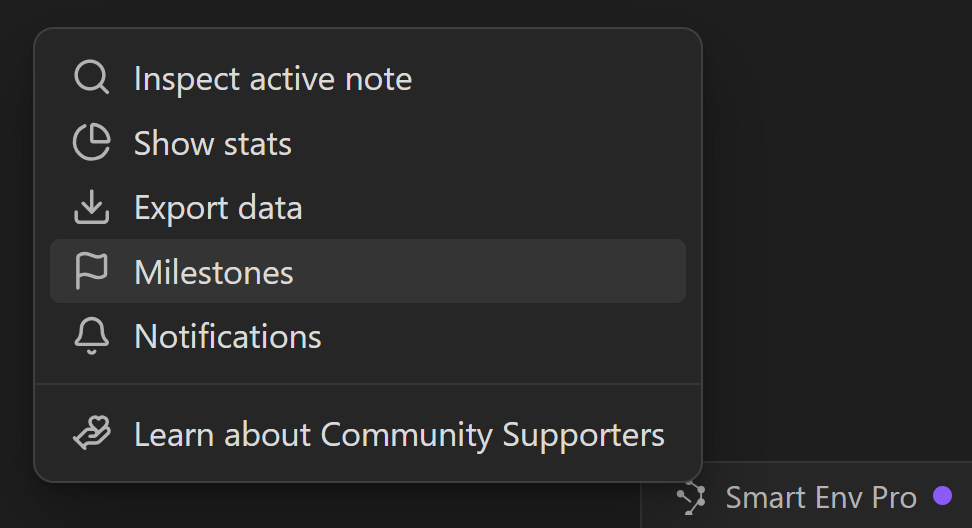Follow the Learn about Community Supporters link
The width and height of the screenshot is (972, 528).
399,435
